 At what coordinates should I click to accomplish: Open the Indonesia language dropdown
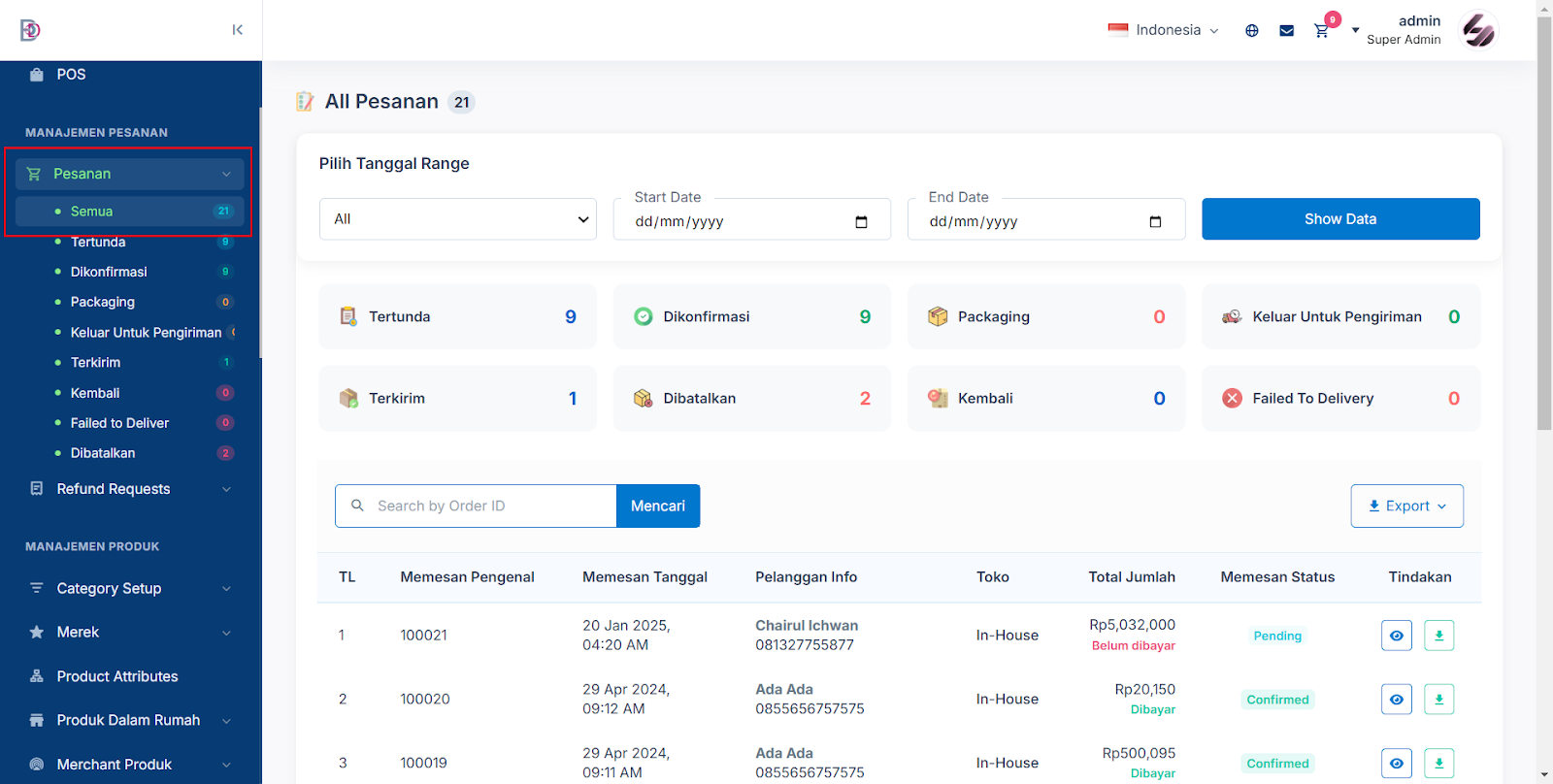(x=1164, y=30)
